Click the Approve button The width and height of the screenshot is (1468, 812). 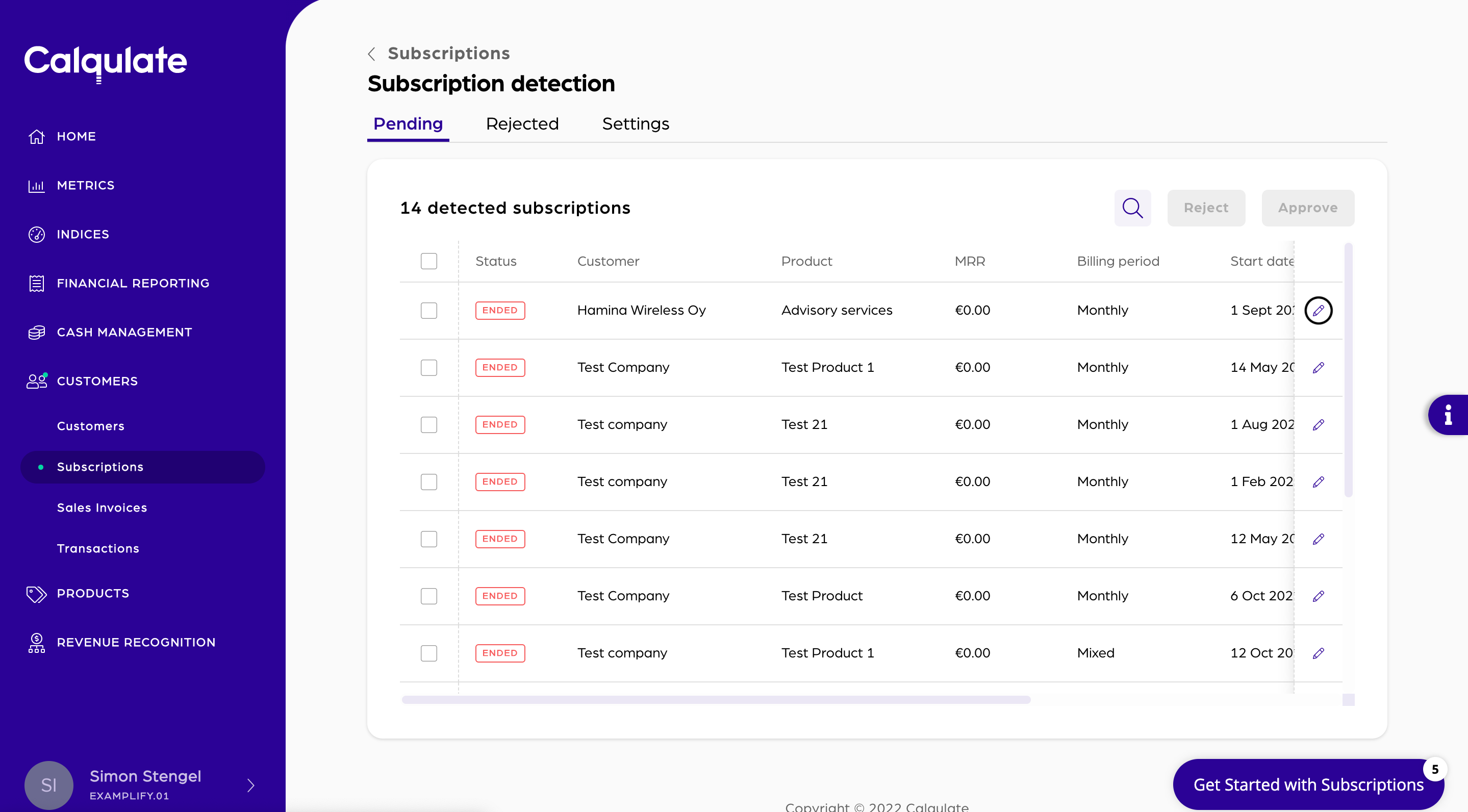pos(1307,208)
